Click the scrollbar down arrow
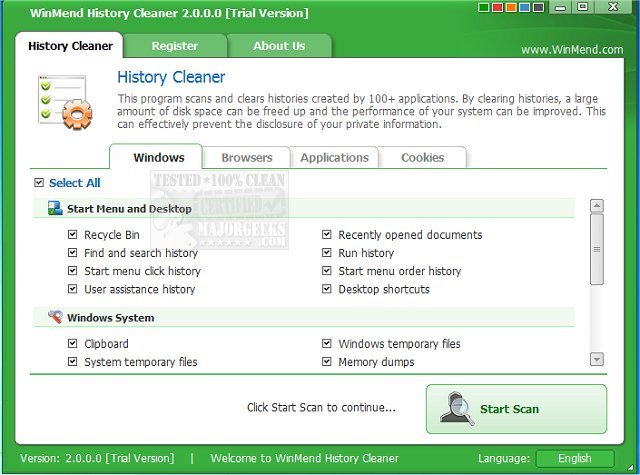The height and width of the screenshot is (475, 640). point(597,360)
